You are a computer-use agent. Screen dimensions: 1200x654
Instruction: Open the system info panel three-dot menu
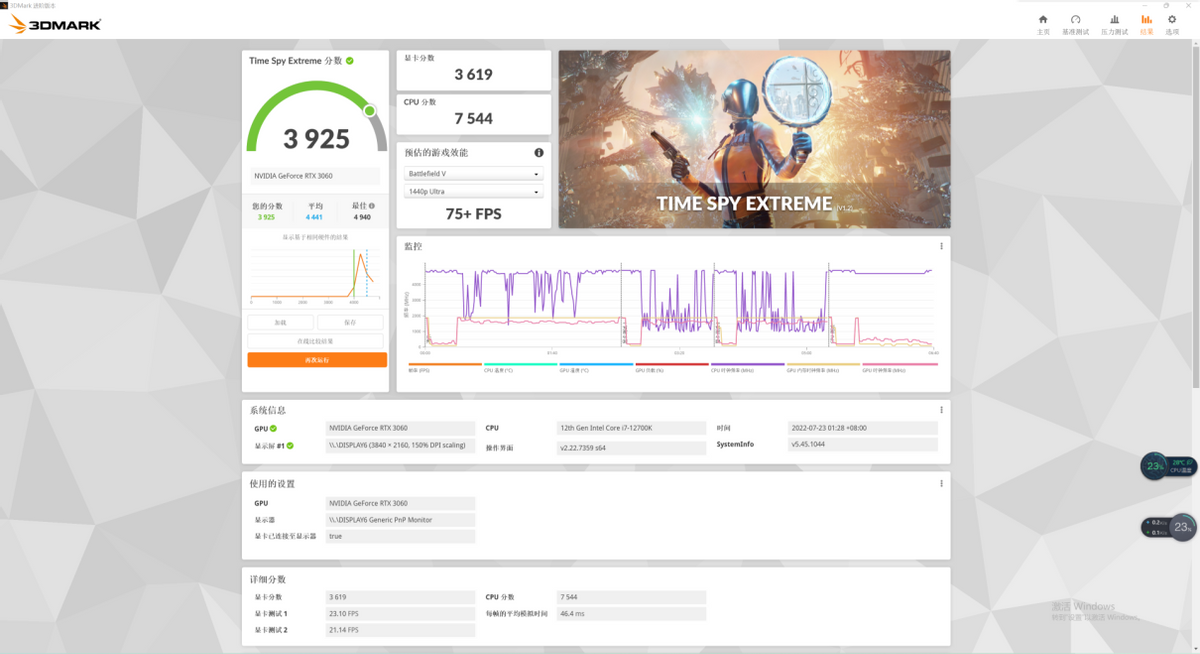[x=941, y=410]
